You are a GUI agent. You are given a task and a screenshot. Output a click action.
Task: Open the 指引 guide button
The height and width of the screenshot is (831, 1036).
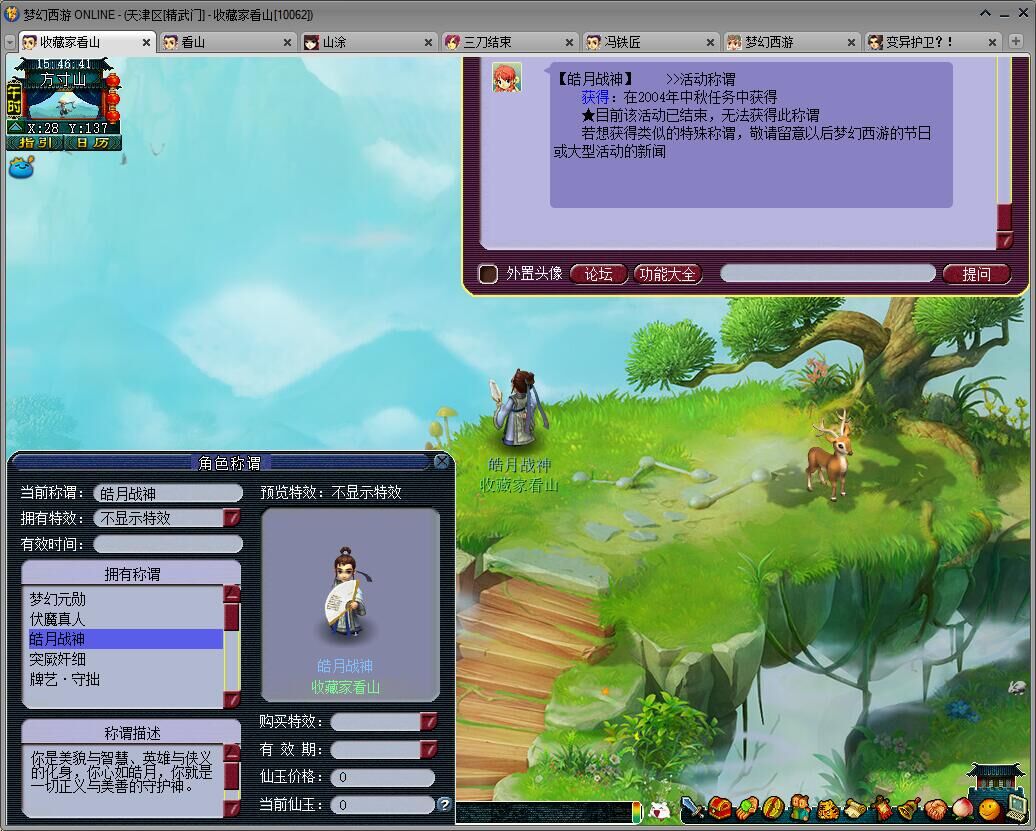[36, 143]
